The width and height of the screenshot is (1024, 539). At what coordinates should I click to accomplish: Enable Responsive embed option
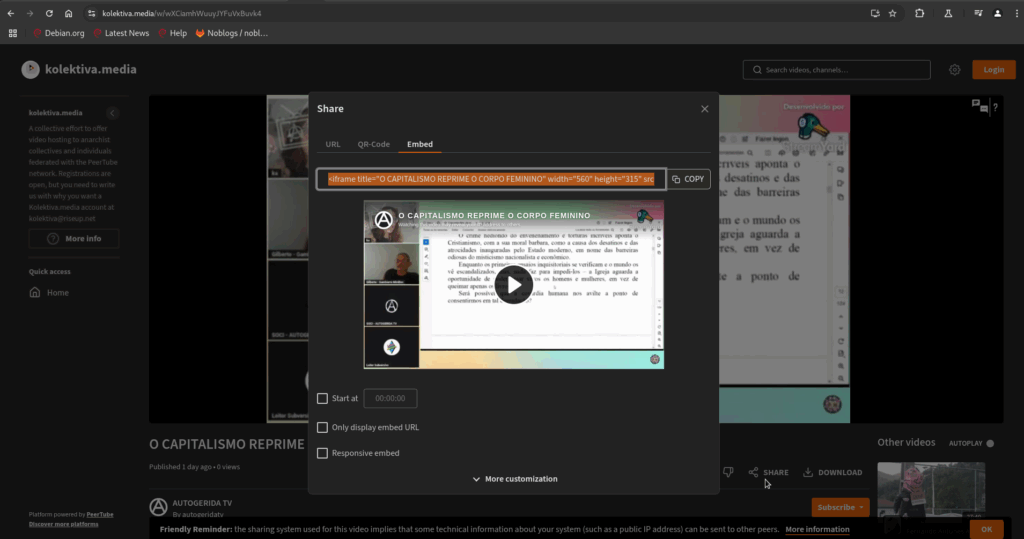[323, 453]
